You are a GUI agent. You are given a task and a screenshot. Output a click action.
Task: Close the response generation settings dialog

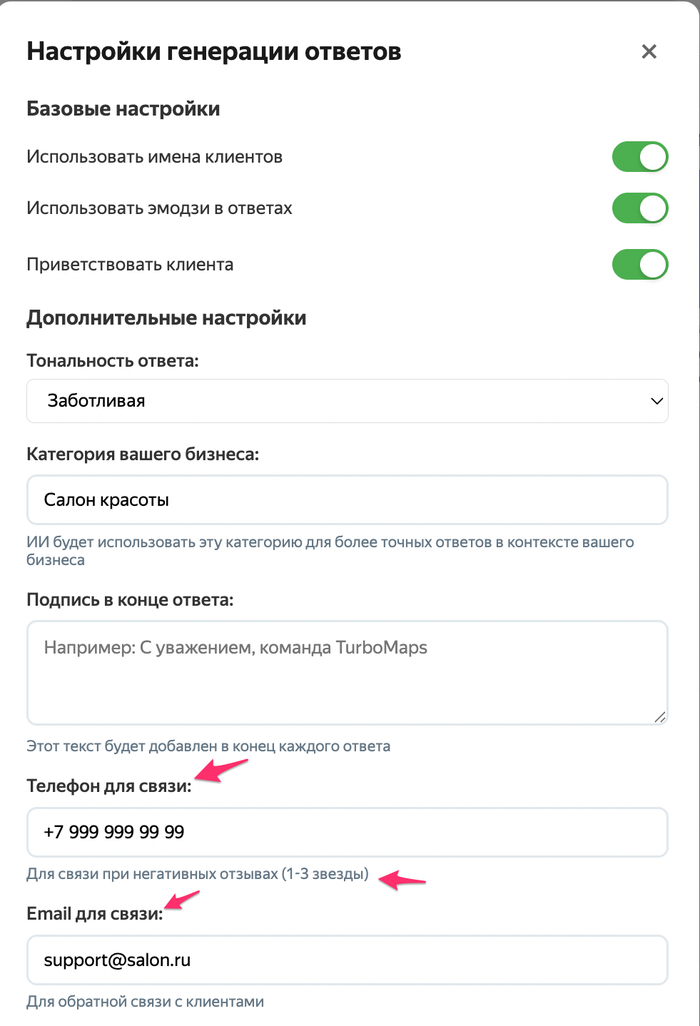649,52
